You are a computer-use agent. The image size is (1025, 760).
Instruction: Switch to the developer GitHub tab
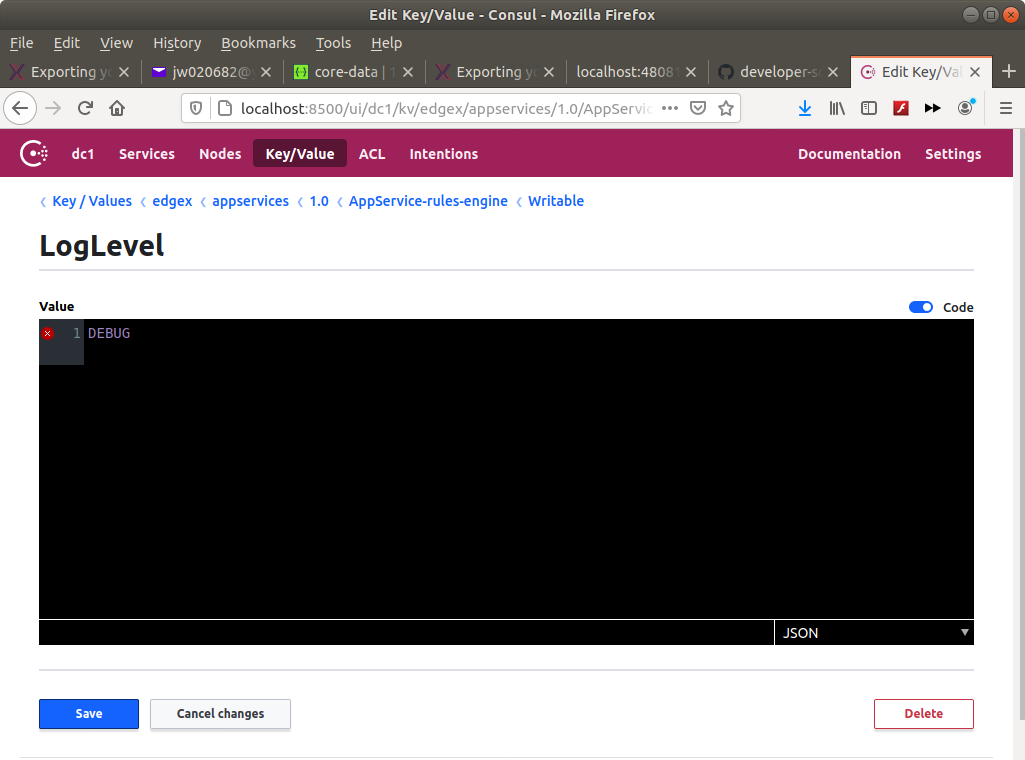point(779,72)
